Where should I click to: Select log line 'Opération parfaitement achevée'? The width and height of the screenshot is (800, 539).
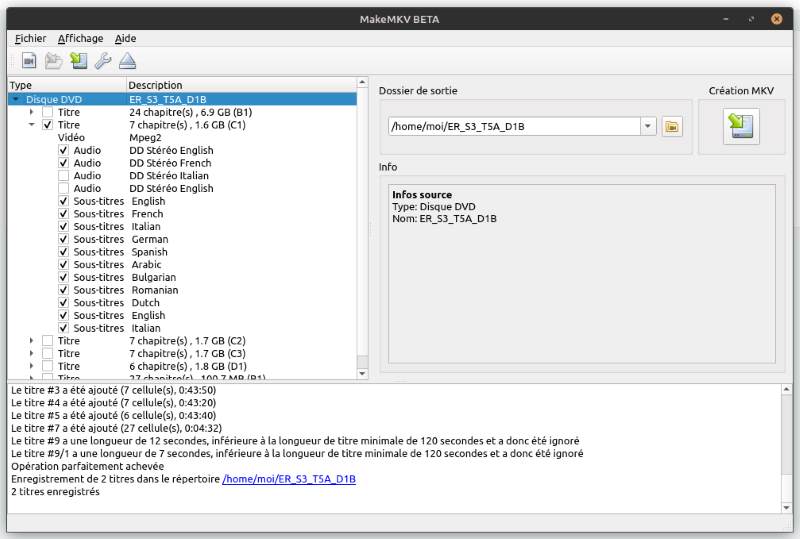point(88,467)
